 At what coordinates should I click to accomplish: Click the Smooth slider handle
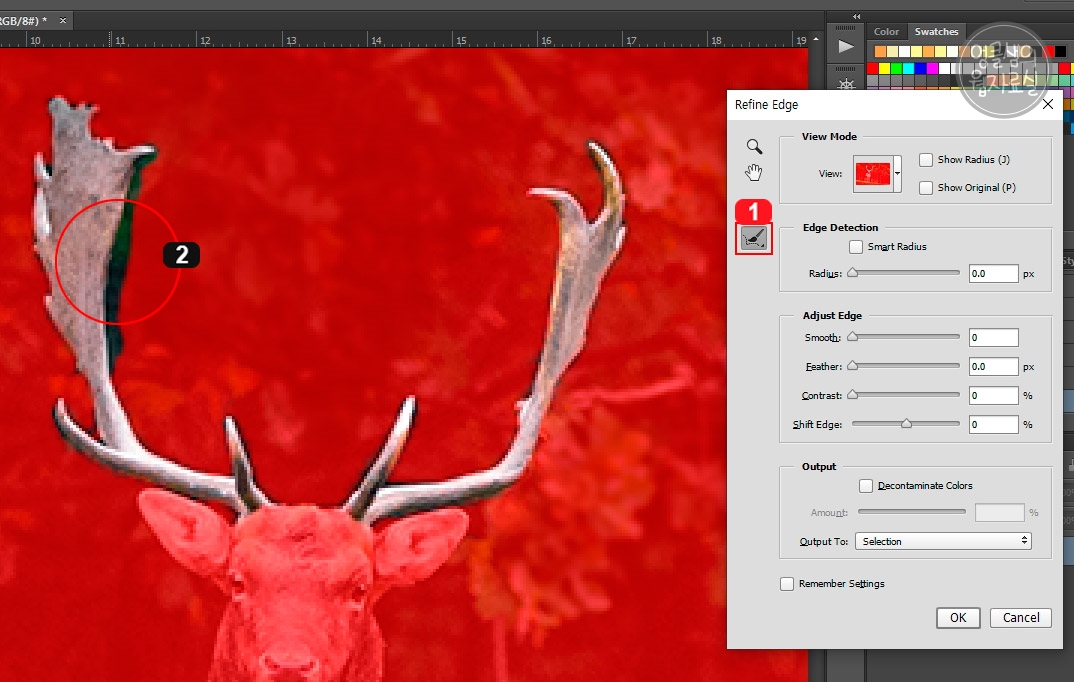852,336
